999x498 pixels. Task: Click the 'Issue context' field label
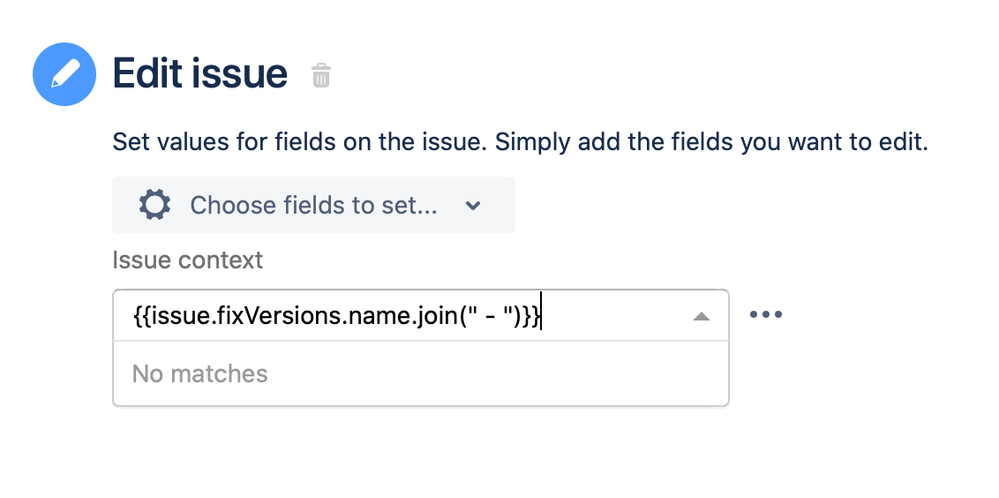[187, 260]
